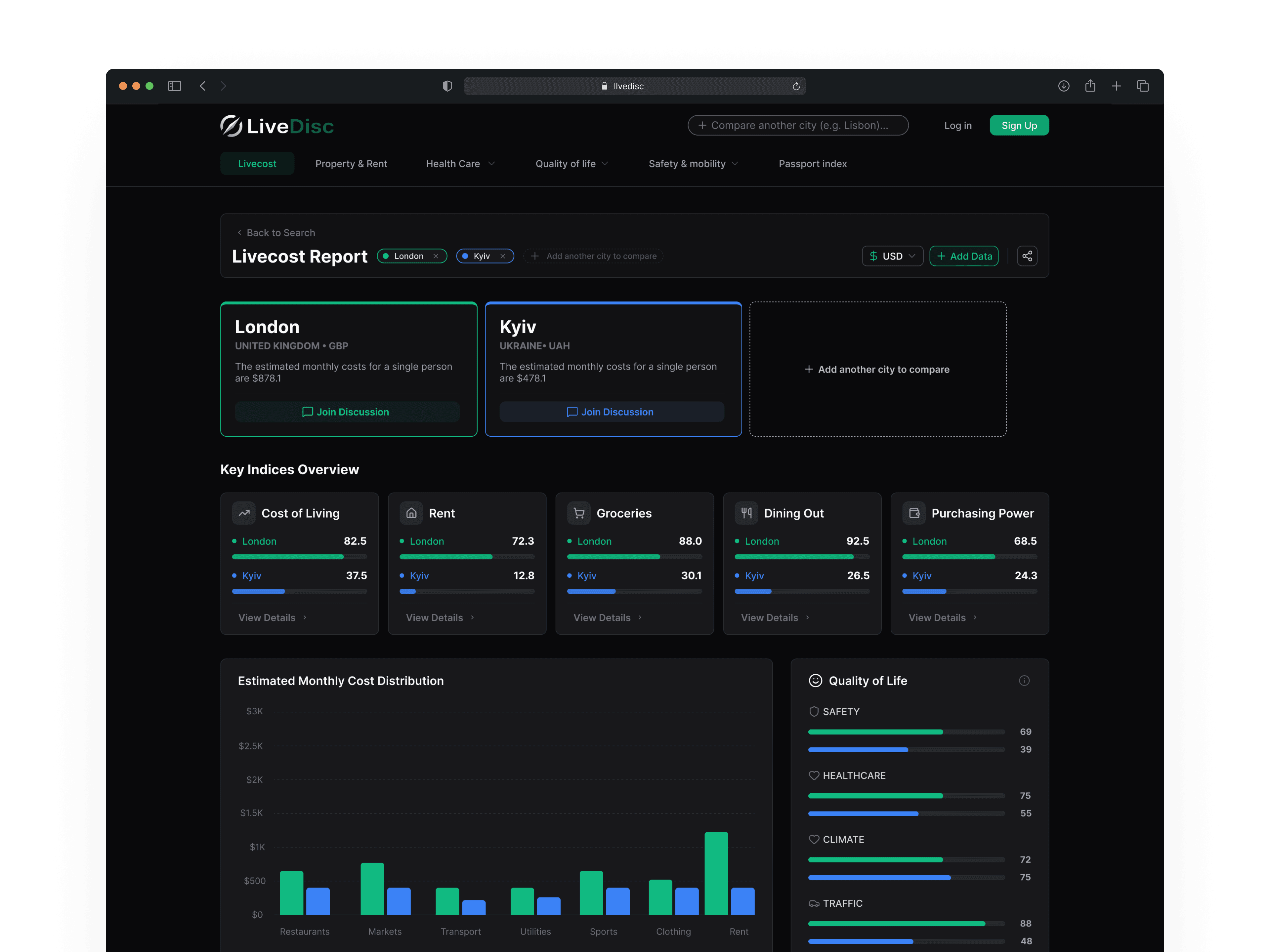Reload the page in address bar
The width and height of the screenshot is (1270, 952).
(x=796, y=86)
